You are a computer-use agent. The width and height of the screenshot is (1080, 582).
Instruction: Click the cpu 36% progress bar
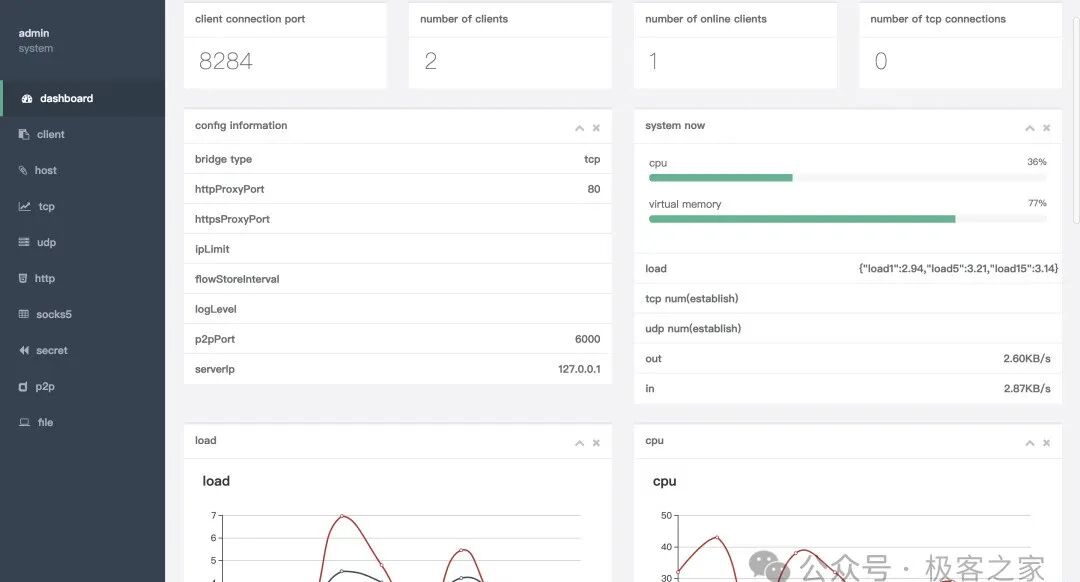(847, 178)
